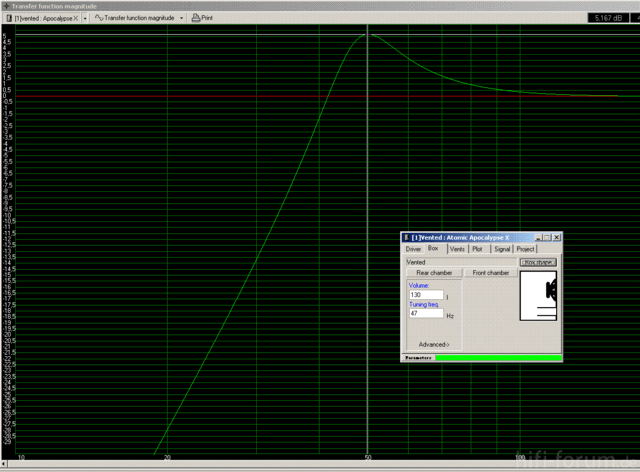Click the green Parameters progress bar
Image resolution: width=640 pixels, height=472 pixels.
(497, 357)
